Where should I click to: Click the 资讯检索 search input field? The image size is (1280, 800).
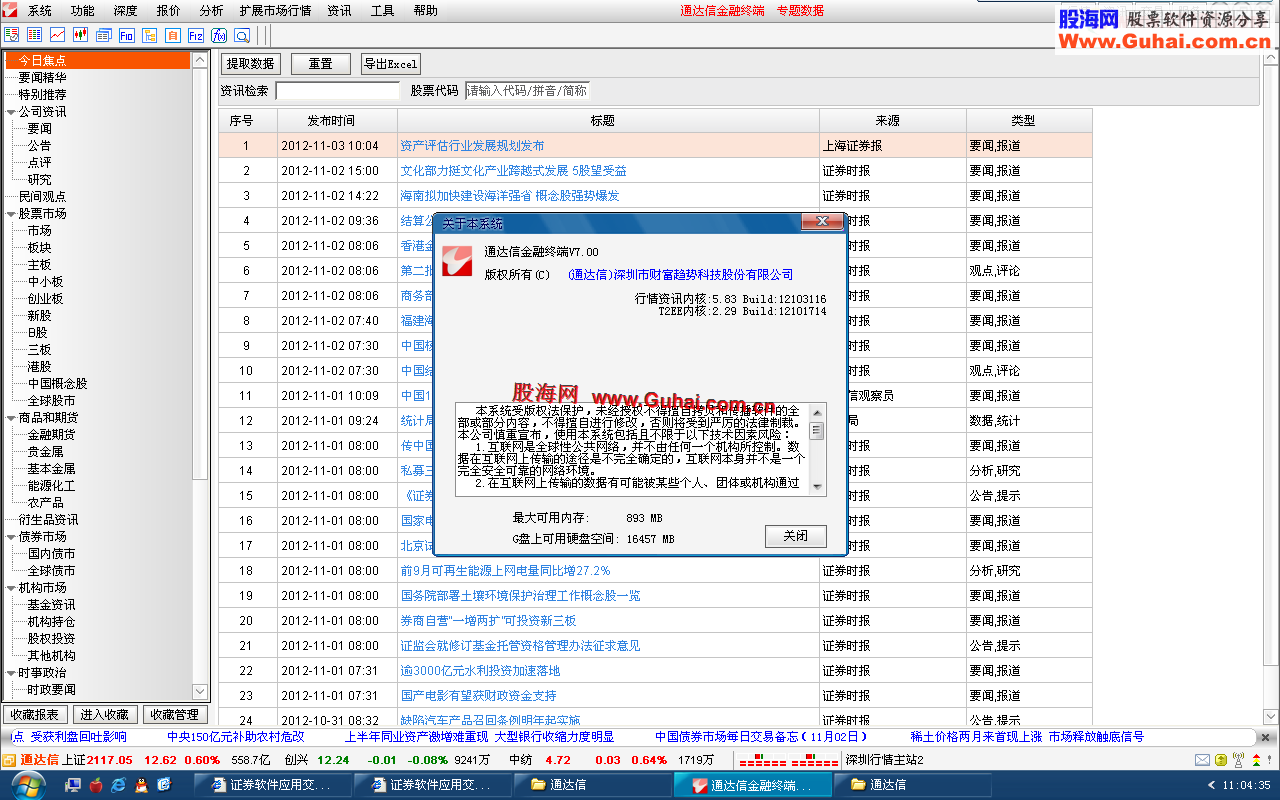point(338,91)
